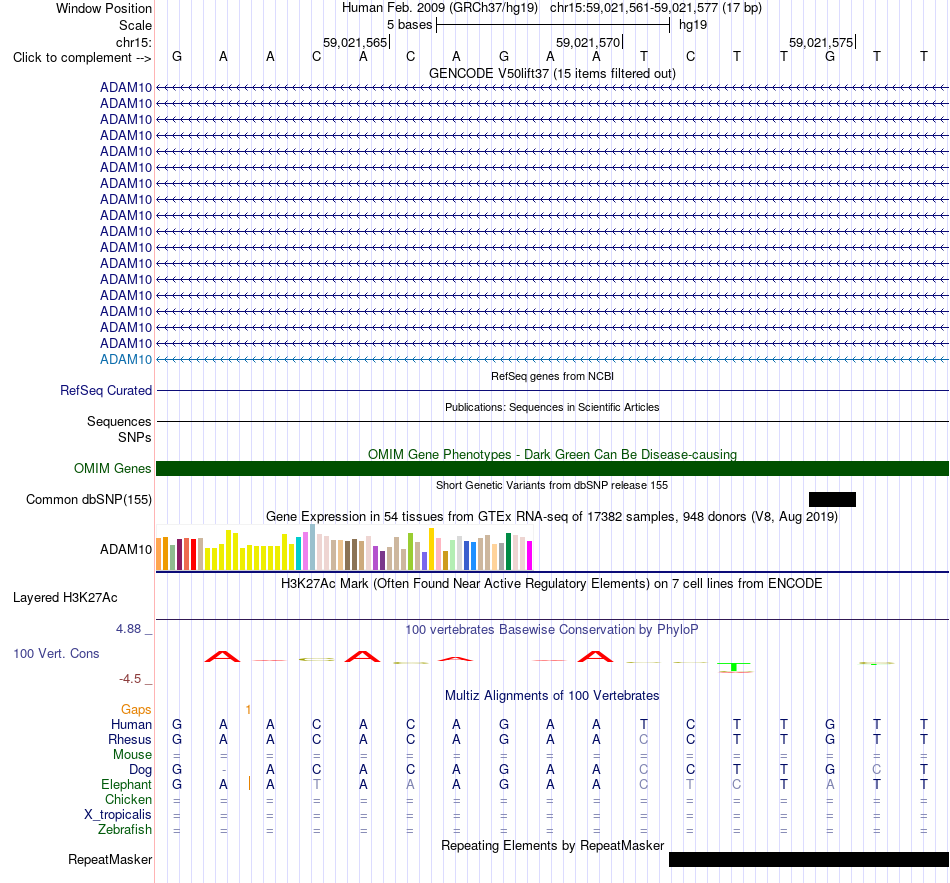Click the '5 bases' scale bar label
This screenshot has width=950, height=883.
pos(410,25)
